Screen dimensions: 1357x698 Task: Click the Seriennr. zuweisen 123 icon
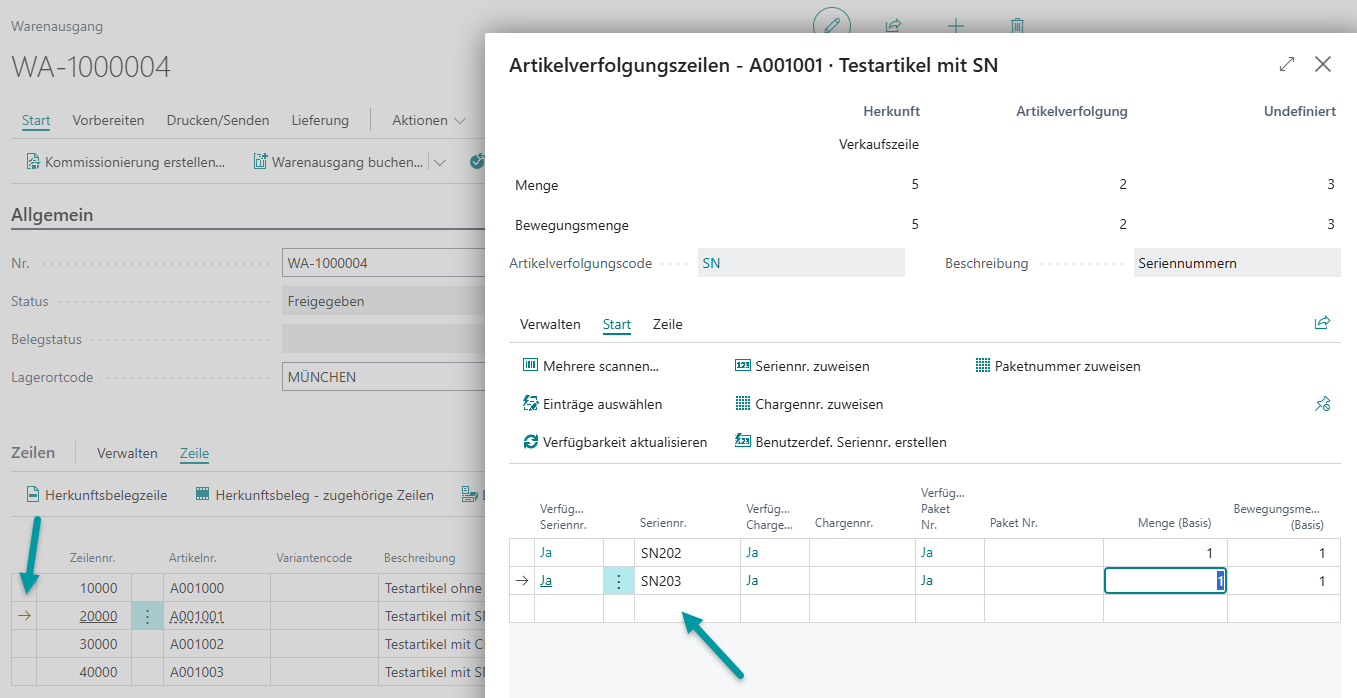click(x=742, y=366)
